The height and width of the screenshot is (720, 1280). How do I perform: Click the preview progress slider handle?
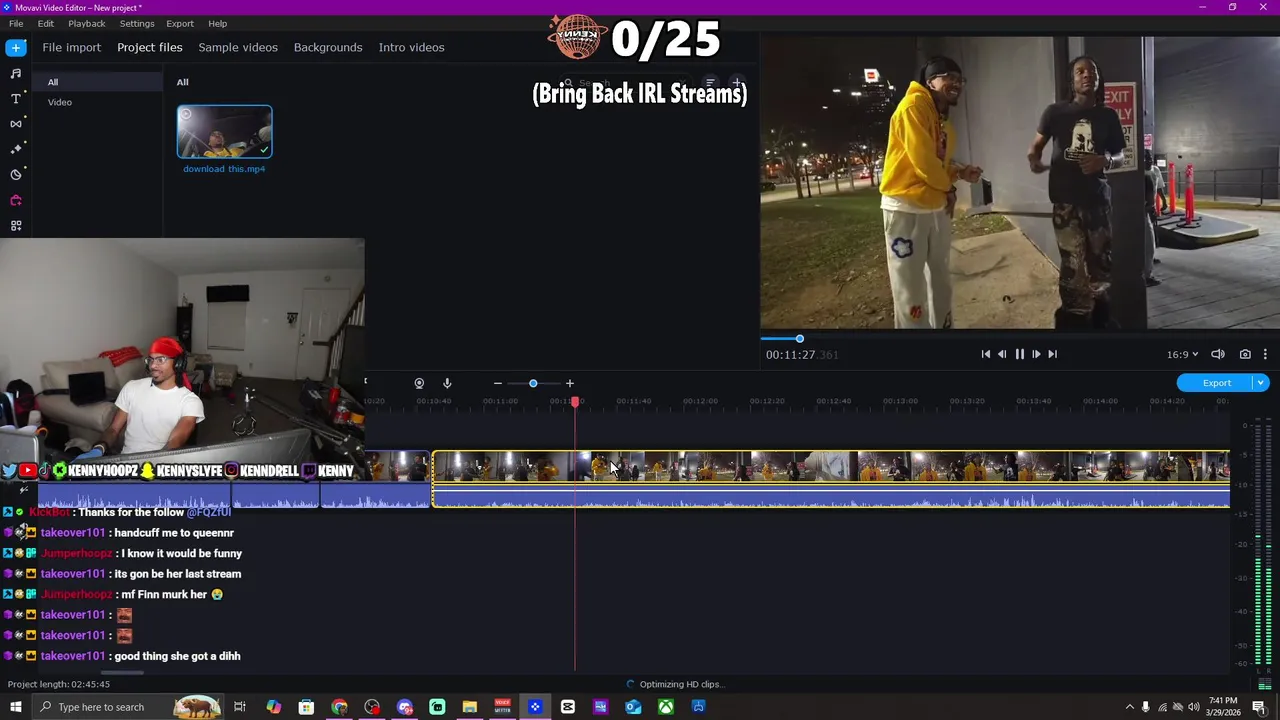(799, 339)
